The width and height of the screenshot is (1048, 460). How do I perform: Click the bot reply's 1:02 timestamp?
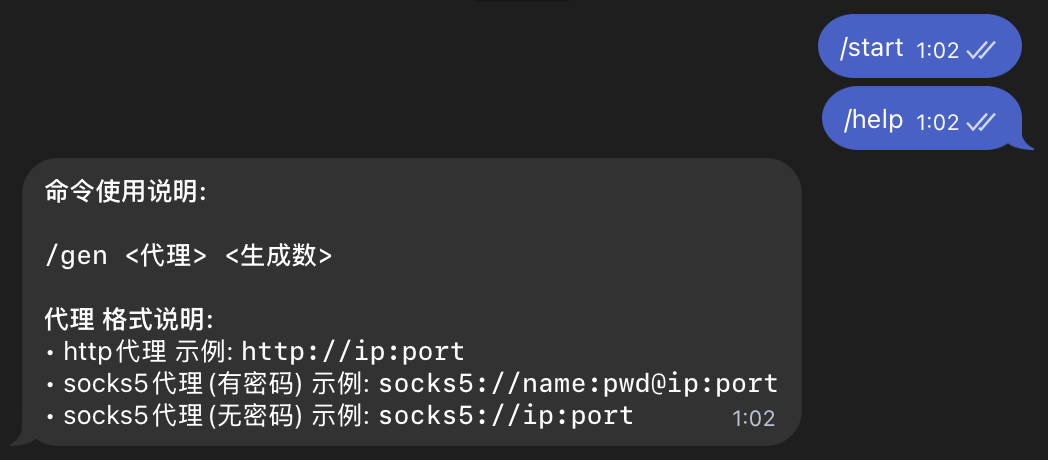(753, 418)
